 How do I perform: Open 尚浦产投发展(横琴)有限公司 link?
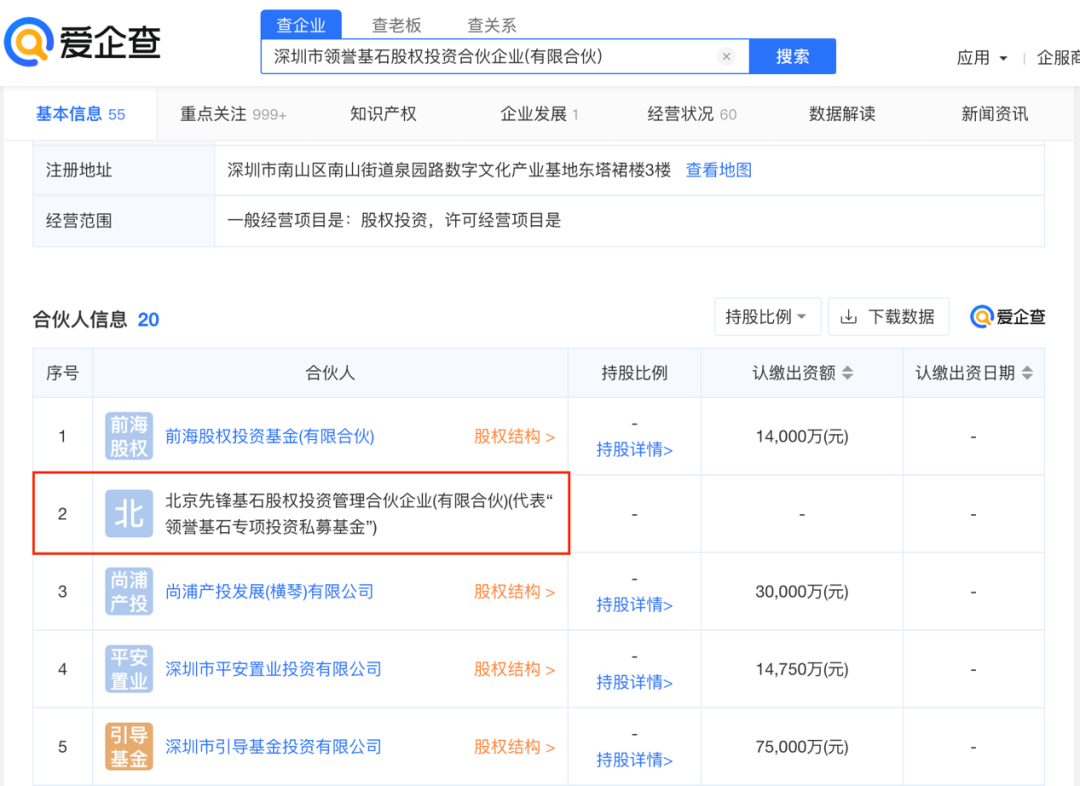coord(269,592)
